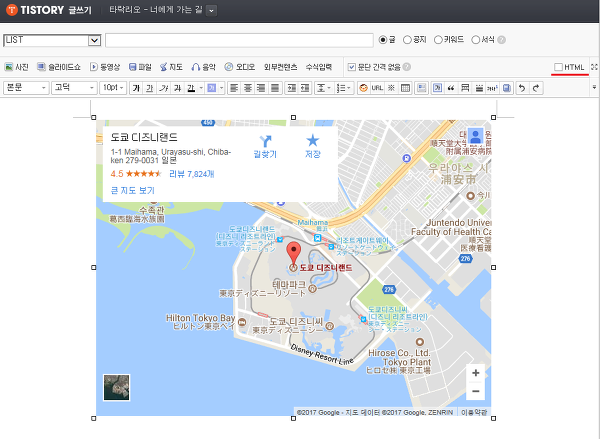Viewport: 600px width, 439px height.
Task: Add audio with the 오디오 button
Action: pyautogui.click(x=240, y=67)
